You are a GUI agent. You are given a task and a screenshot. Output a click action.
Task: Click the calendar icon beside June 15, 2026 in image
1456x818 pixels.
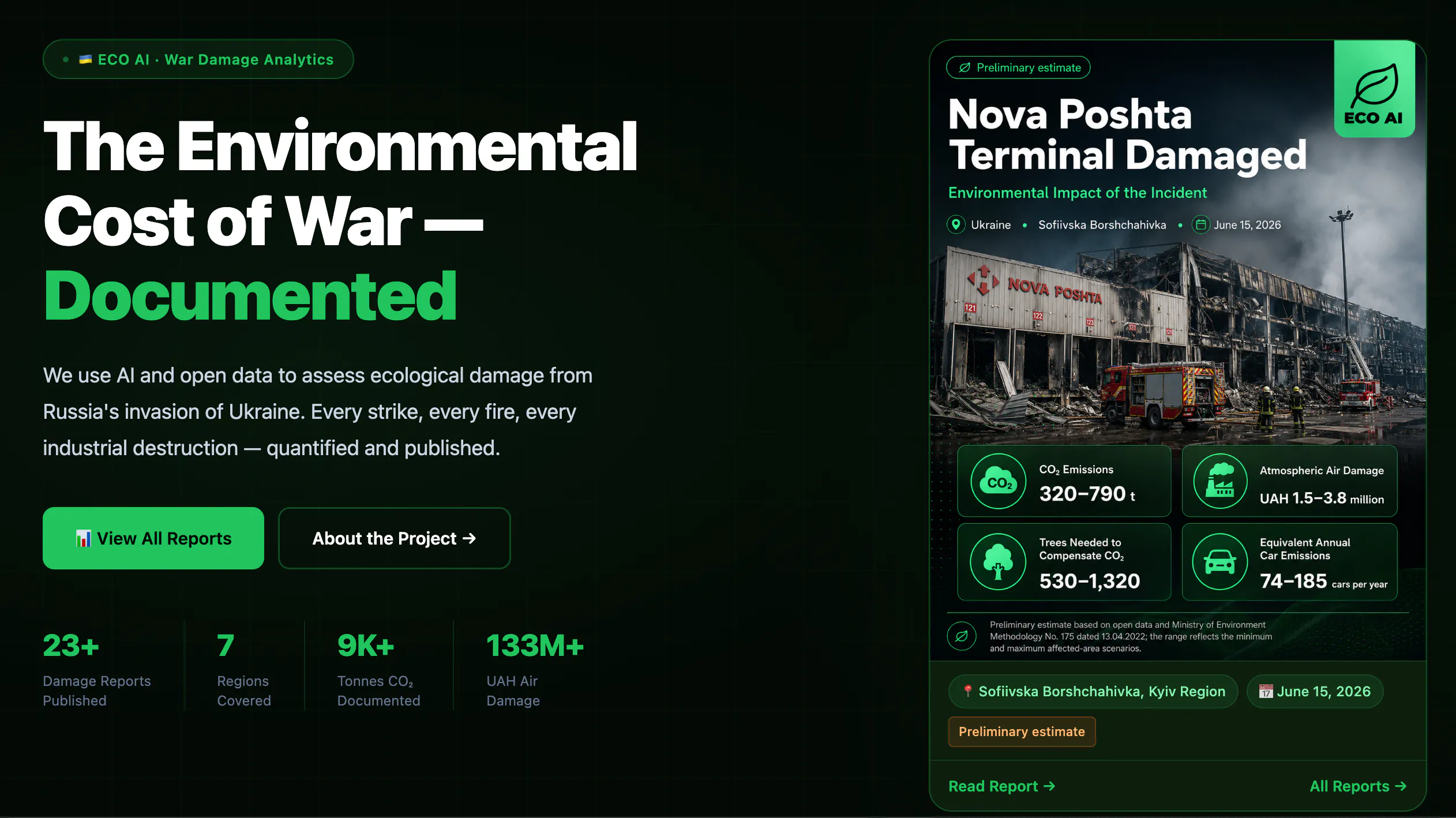pos(1200,224)
